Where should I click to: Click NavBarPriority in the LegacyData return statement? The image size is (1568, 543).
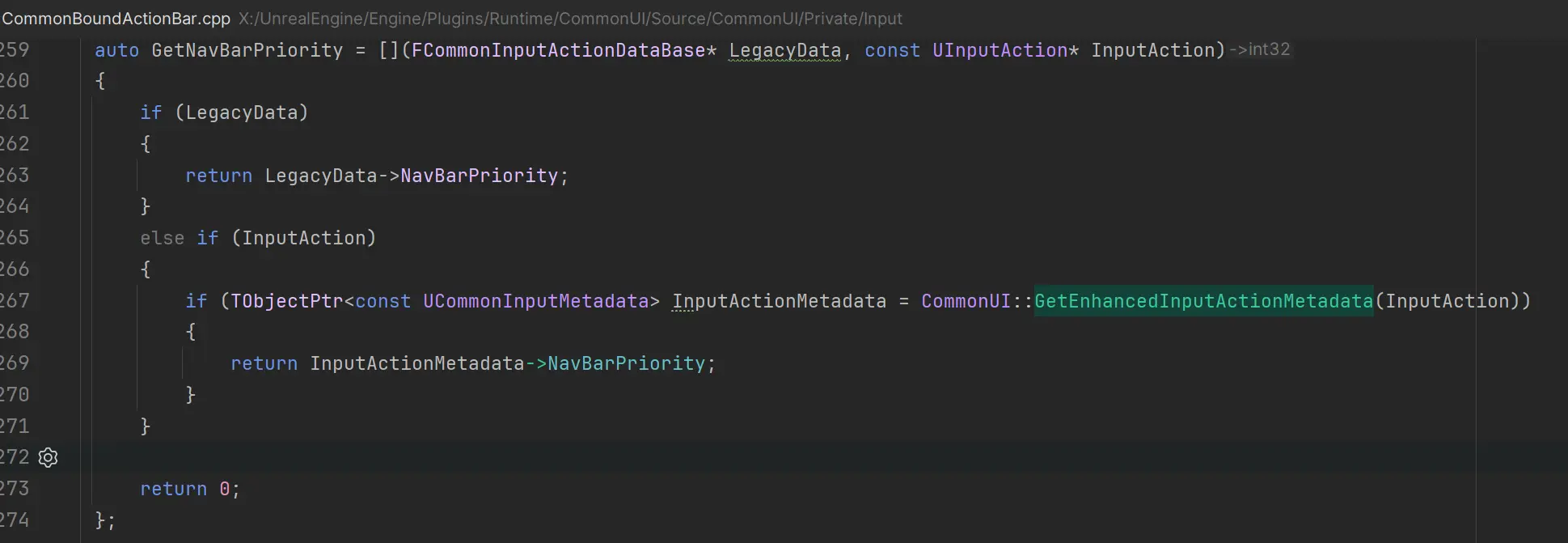(479, 176)
